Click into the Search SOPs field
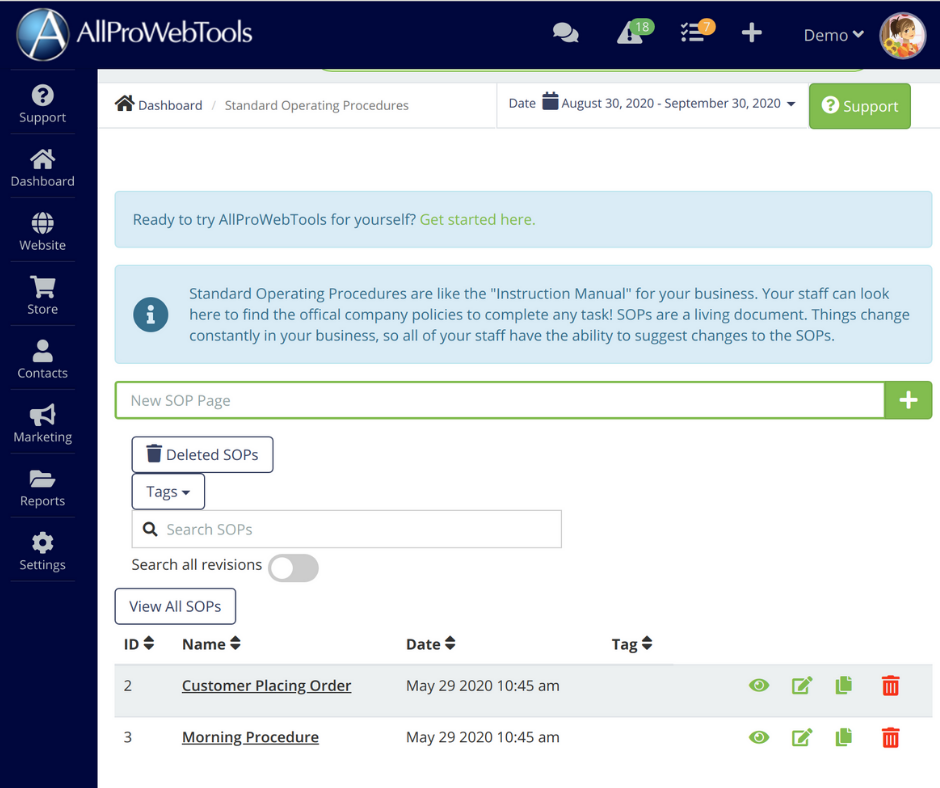The width and height of the screenshot is (940, 788). click(347, 529)
